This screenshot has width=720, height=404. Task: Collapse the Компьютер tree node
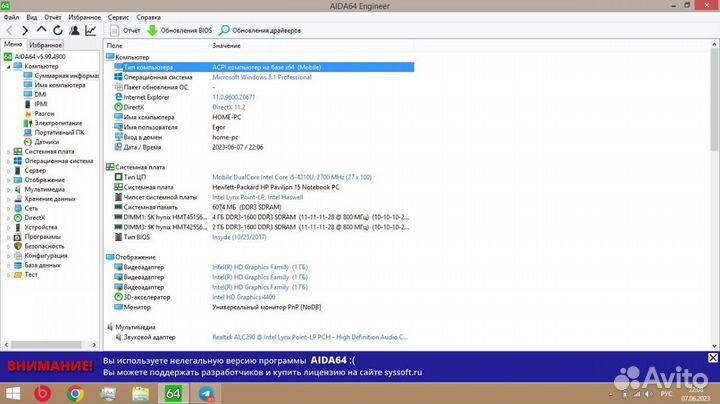[x=8, y=67]
